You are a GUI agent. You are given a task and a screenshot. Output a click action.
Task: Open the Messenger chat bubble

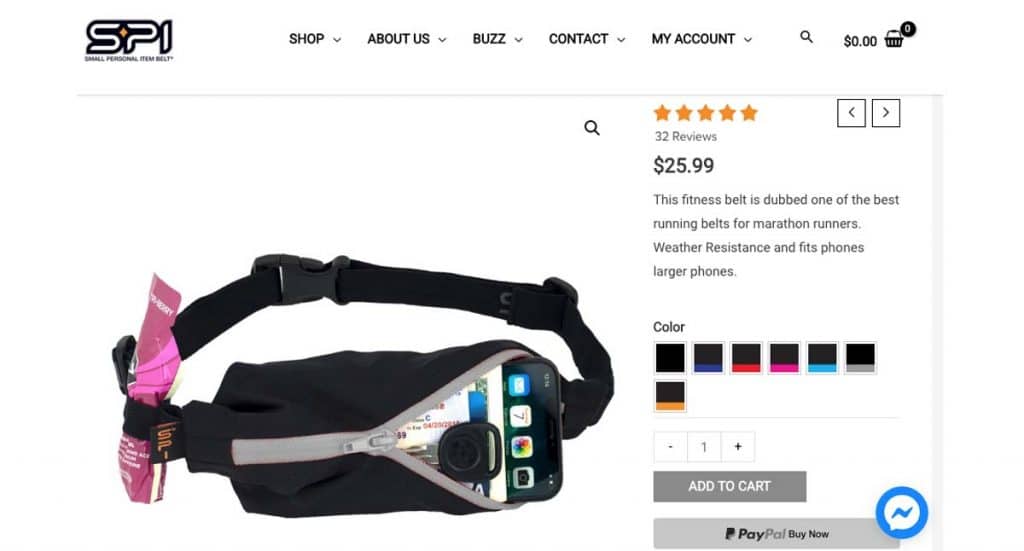902,512
